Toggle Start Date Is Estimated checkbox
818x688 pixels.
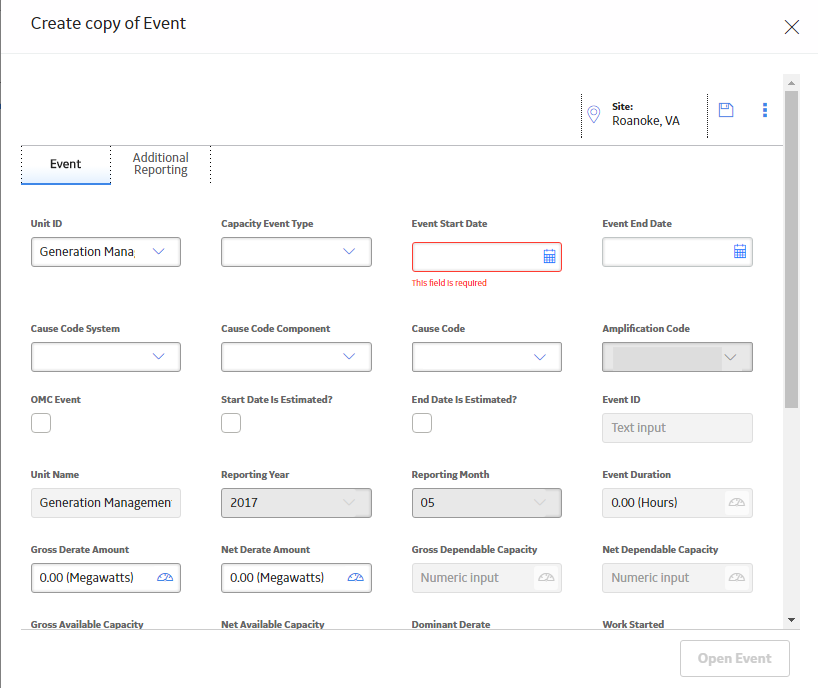231,423
